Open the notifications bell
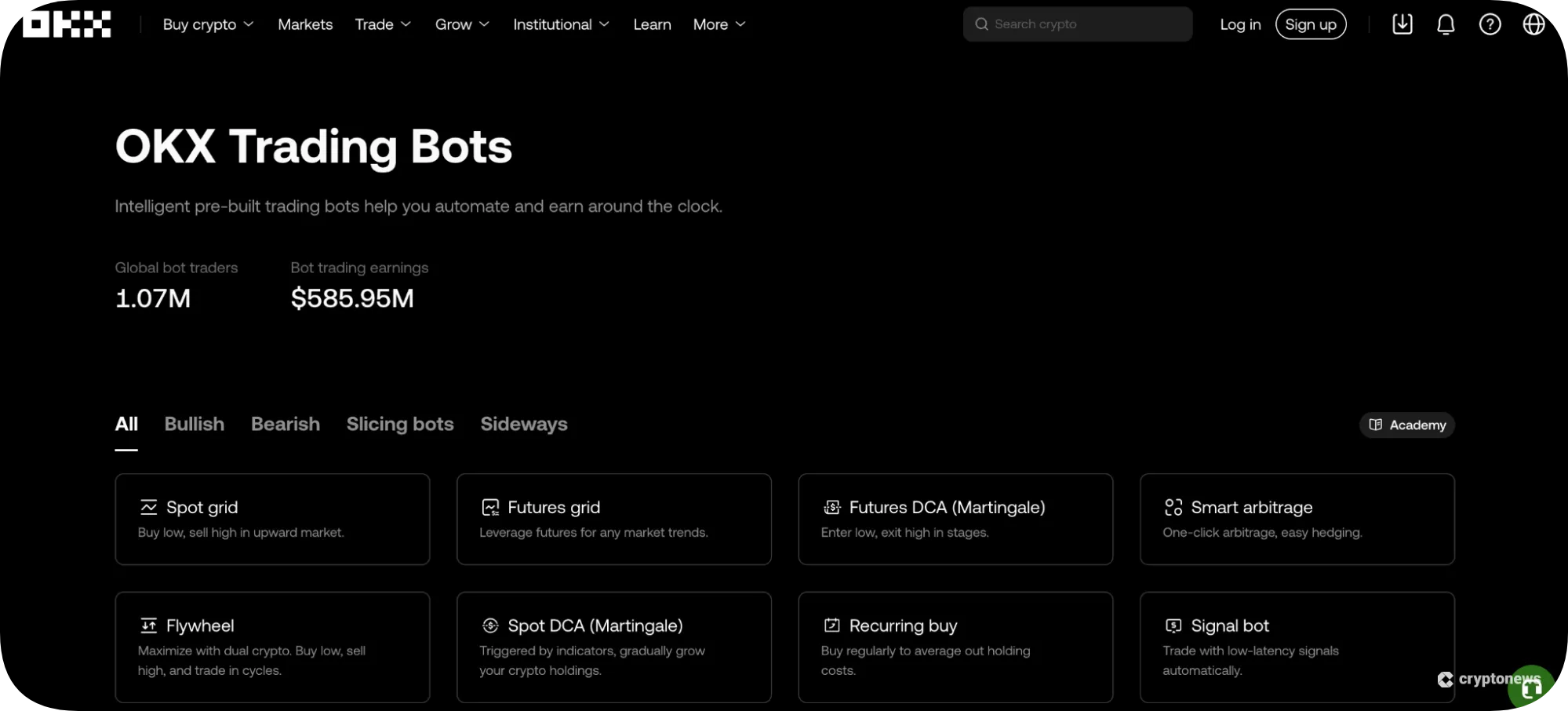This screenshot has width=1568, height=711. pos(1445,24)
